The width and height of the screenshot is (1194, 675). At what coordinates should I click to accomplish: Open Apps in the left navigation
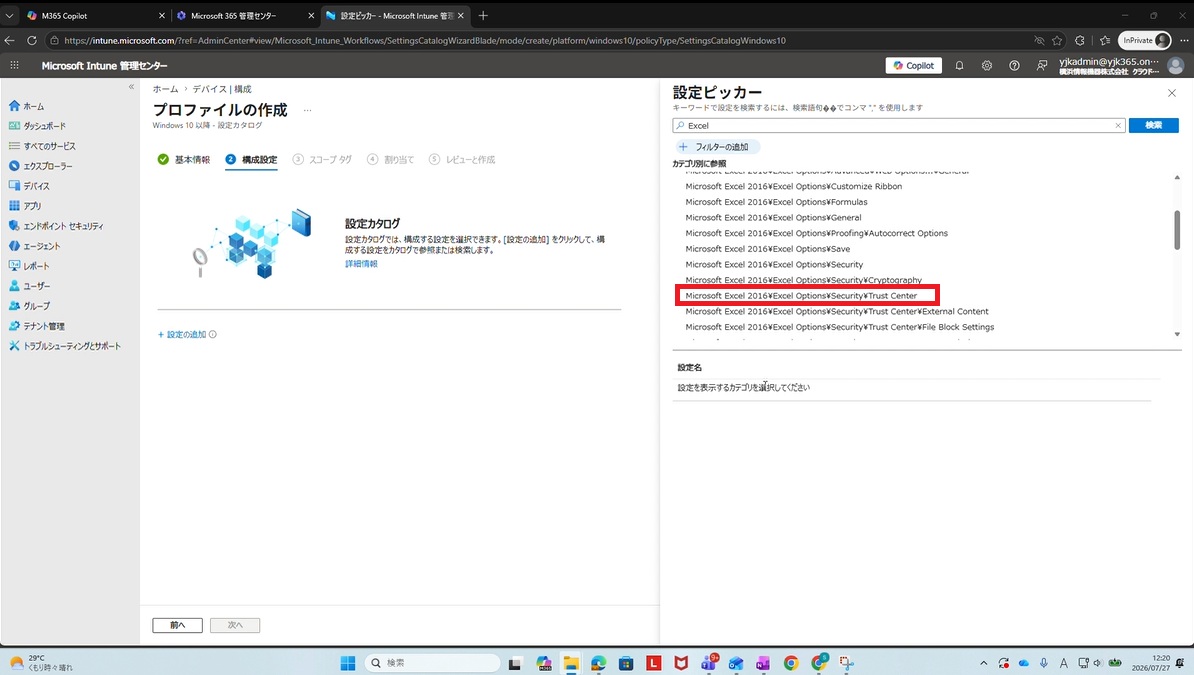(x=25, y=206)
